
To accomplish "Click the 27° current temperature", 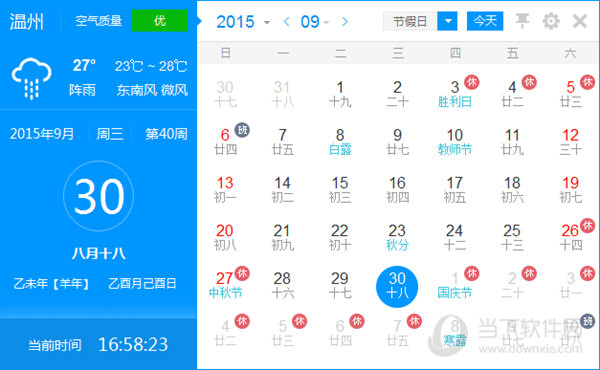I will click(x=84, y=66).
